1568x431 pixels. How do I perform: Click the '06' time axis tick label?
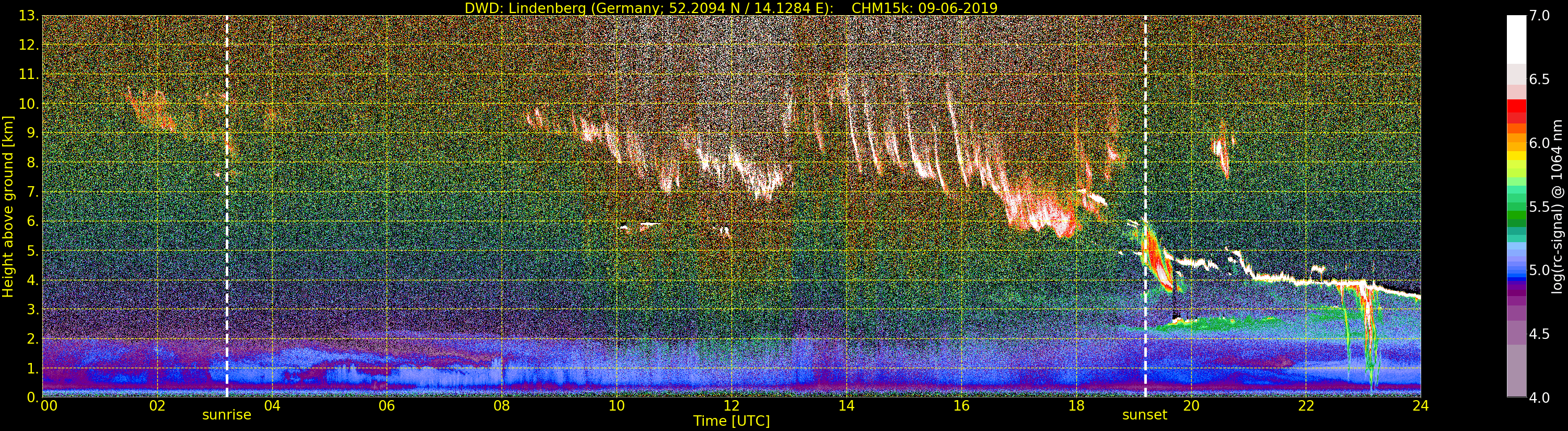point(387,405)
